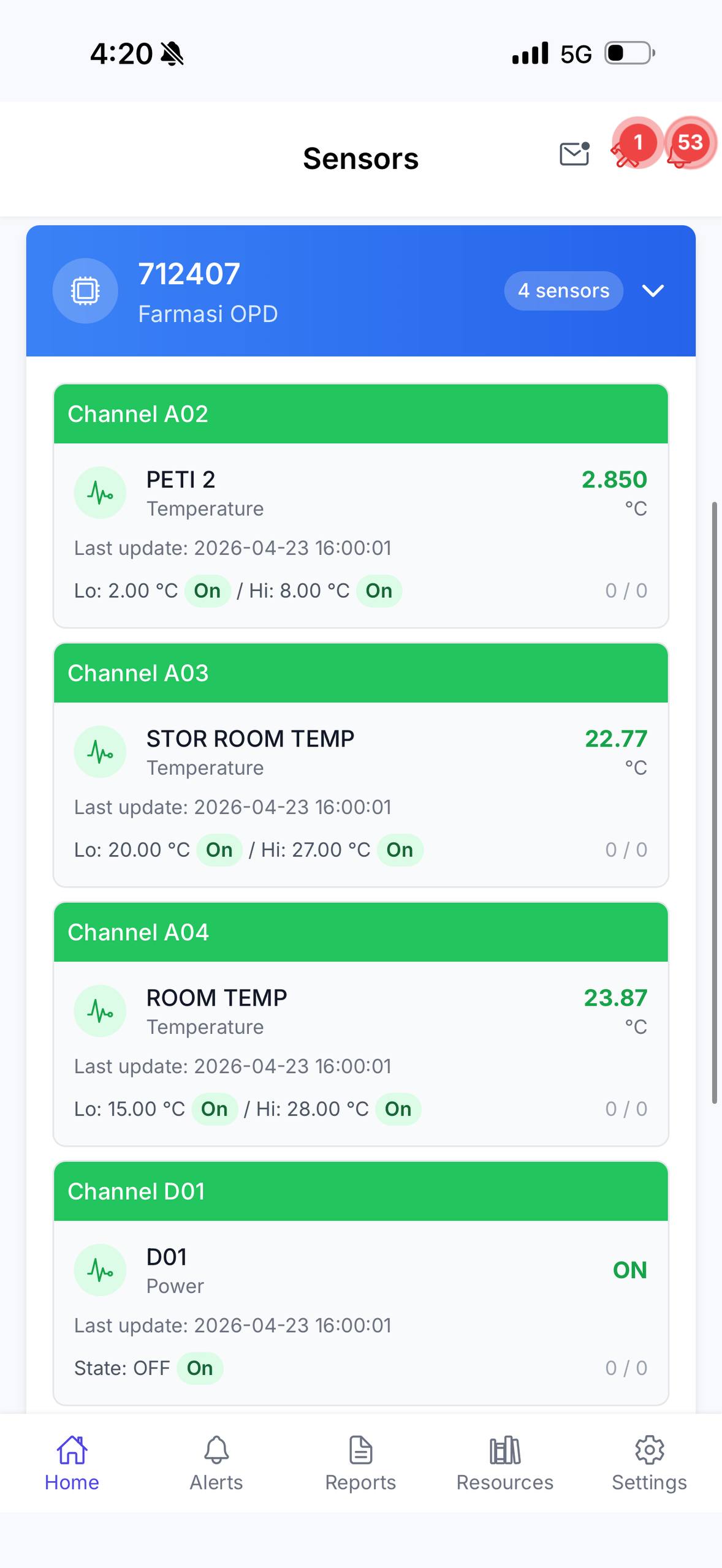Screen dimensions: 722x1568
Task: Tap the 23.87 °C ROOM TEMP reading
Action: point(615,998)
